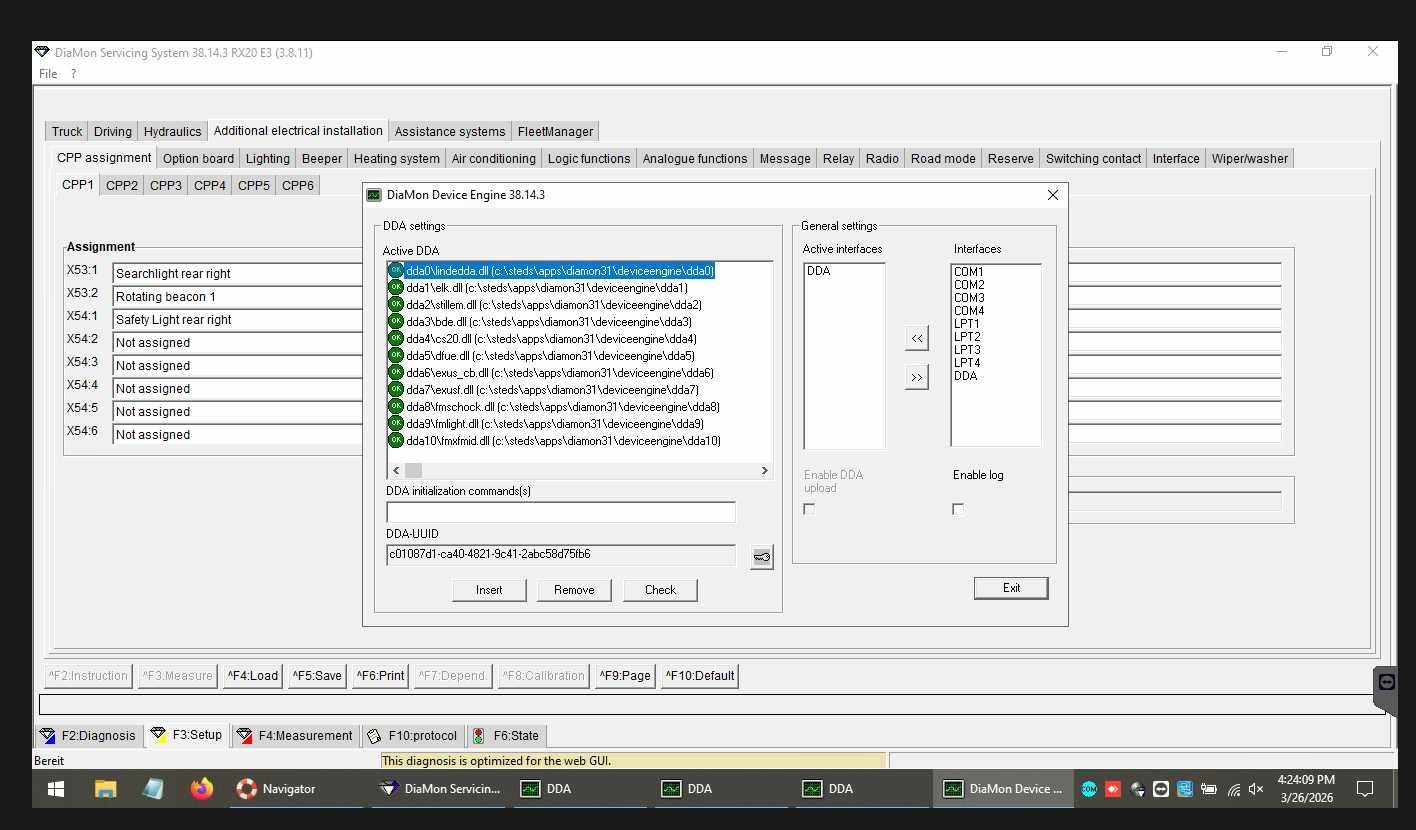Open the ? help menu

tap(73, 74)
